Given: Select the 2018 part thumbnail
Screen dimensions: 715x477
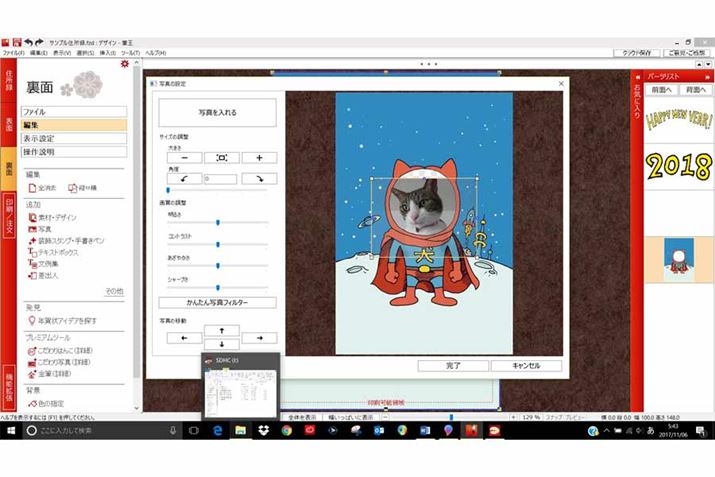Looking at the screenshot, I should coord(679,166).
